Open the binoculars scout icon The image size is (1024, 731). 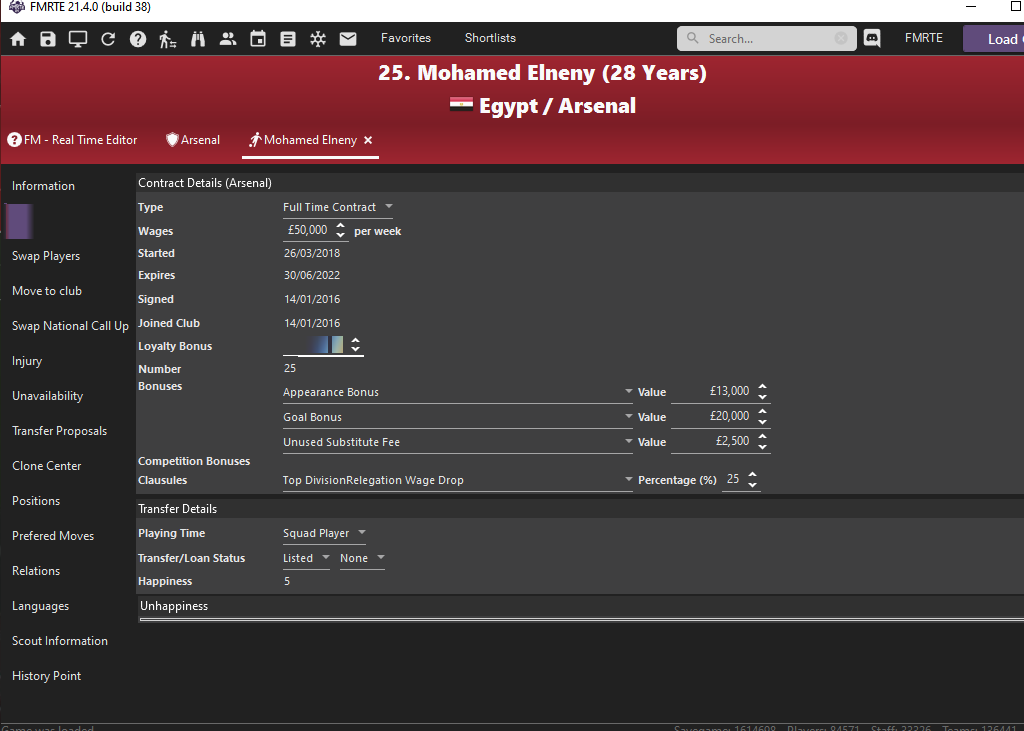[198, 39]
